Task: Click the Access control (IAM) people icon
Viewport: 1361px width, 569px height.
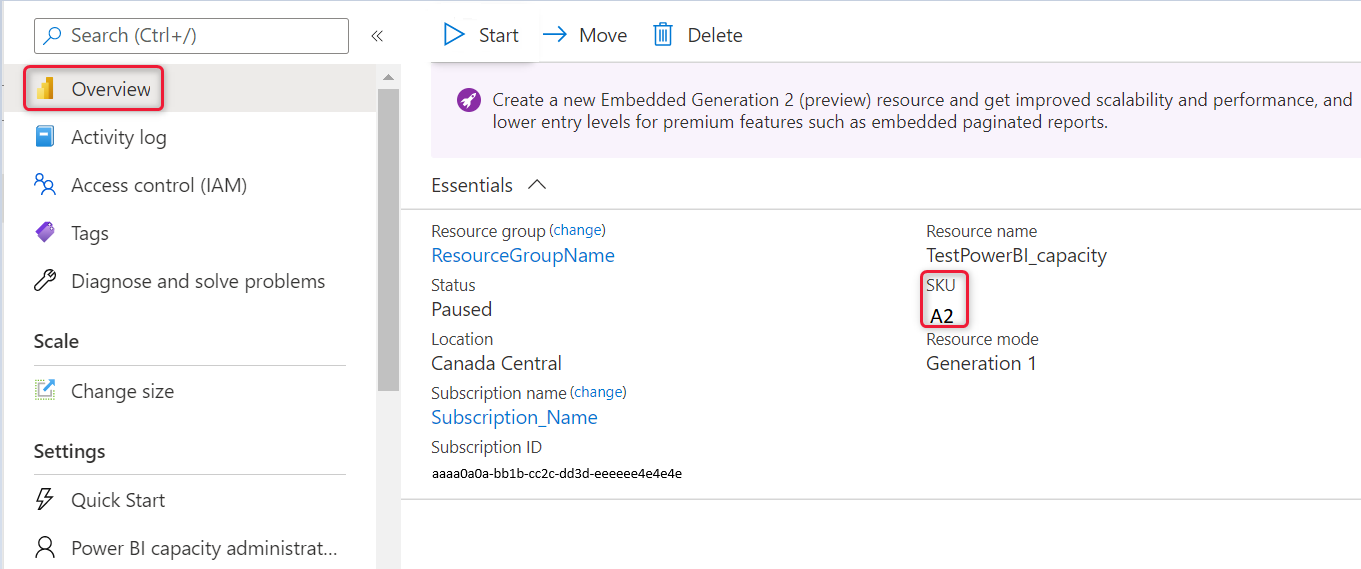Action: (45, 185)
